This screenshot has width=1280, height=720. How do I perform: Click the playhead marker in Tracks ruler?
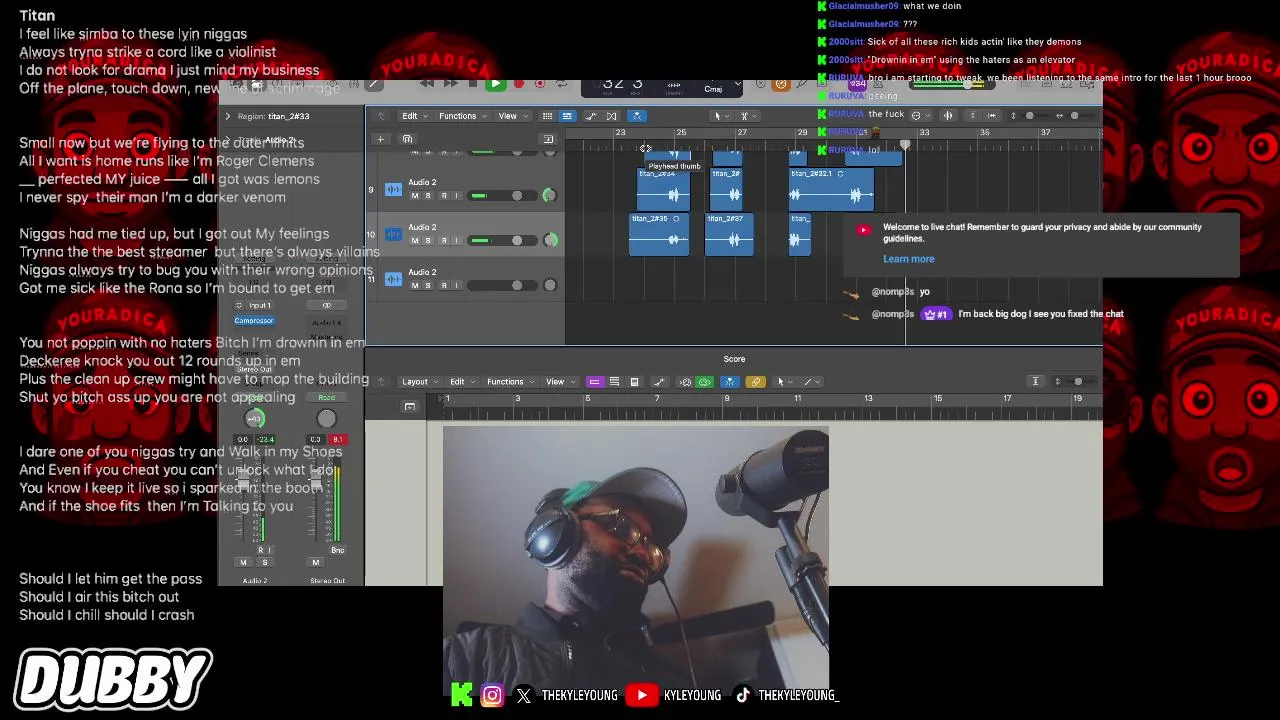click(x=906, y=147)
